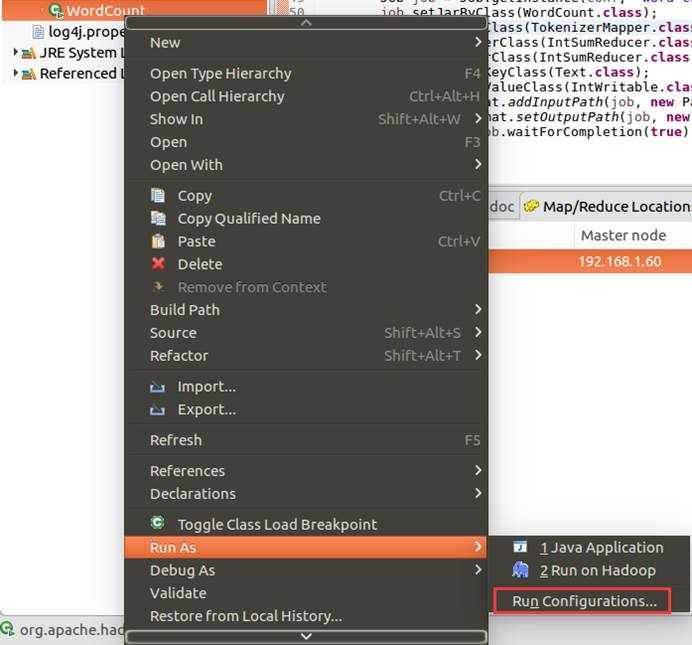Expand Referenced Libraries tree node
This screenshot has width=692, height=645.
(15, 73)
